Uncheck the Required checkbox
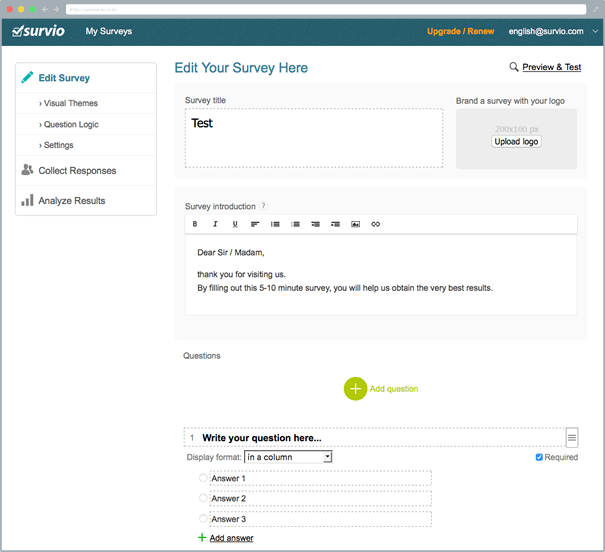This screenshot has width=605, height=552. [540, 457]
